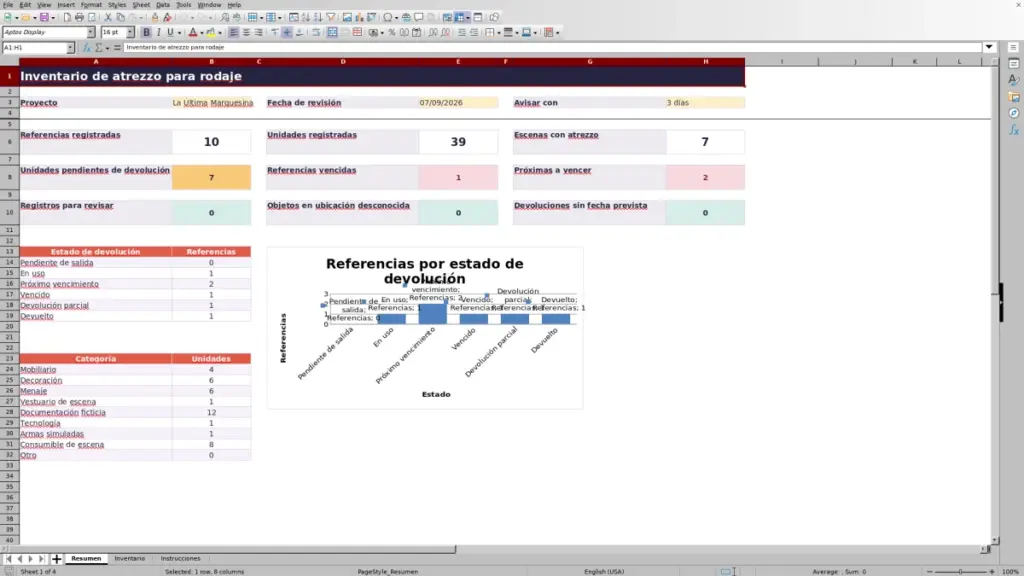Select the Resumen sheet tab
The height and width of the screenshot is (576, 1024).
(86, 558)
